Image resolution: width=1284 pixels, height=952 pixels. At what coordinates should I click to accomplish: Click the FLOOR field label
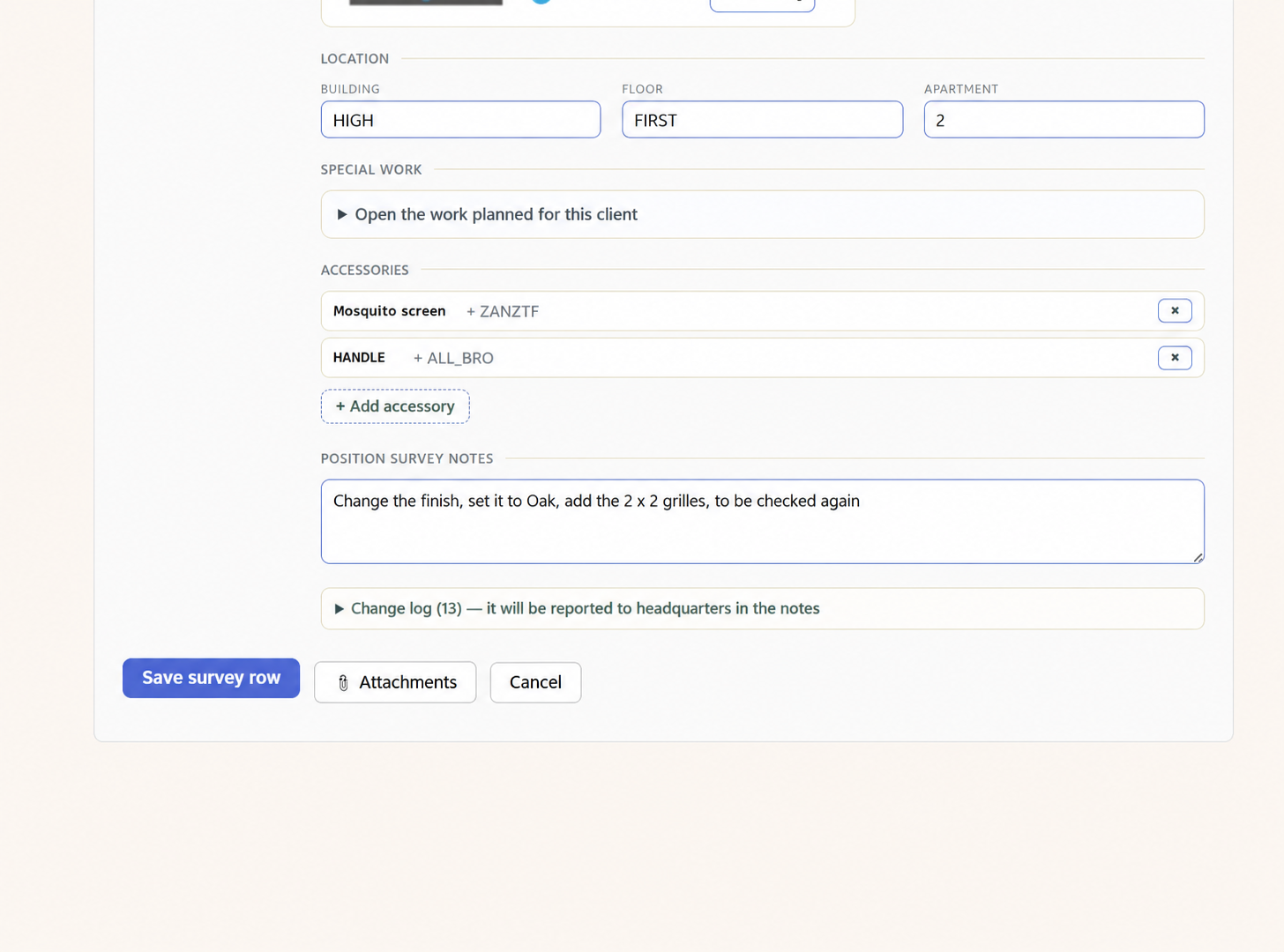(642, 89)
